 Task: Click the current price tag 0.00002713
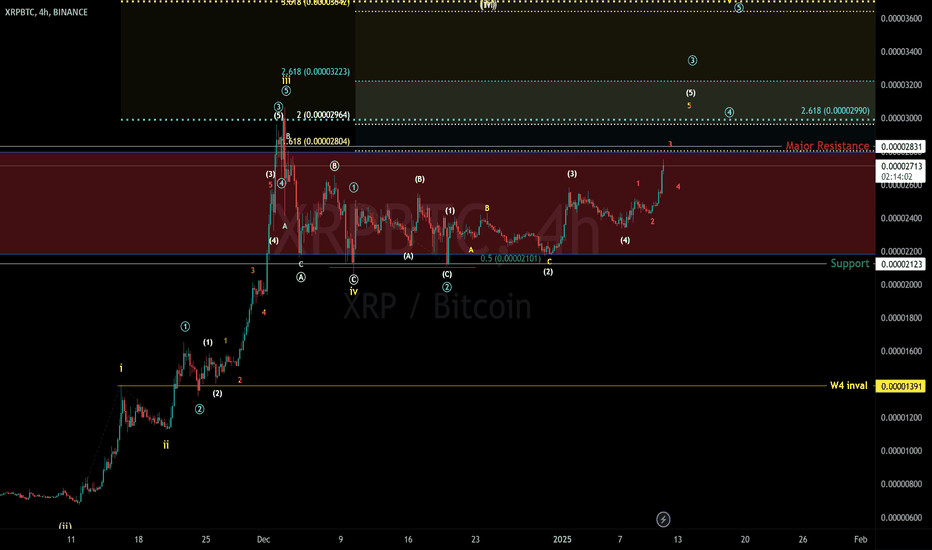point(902,166)
